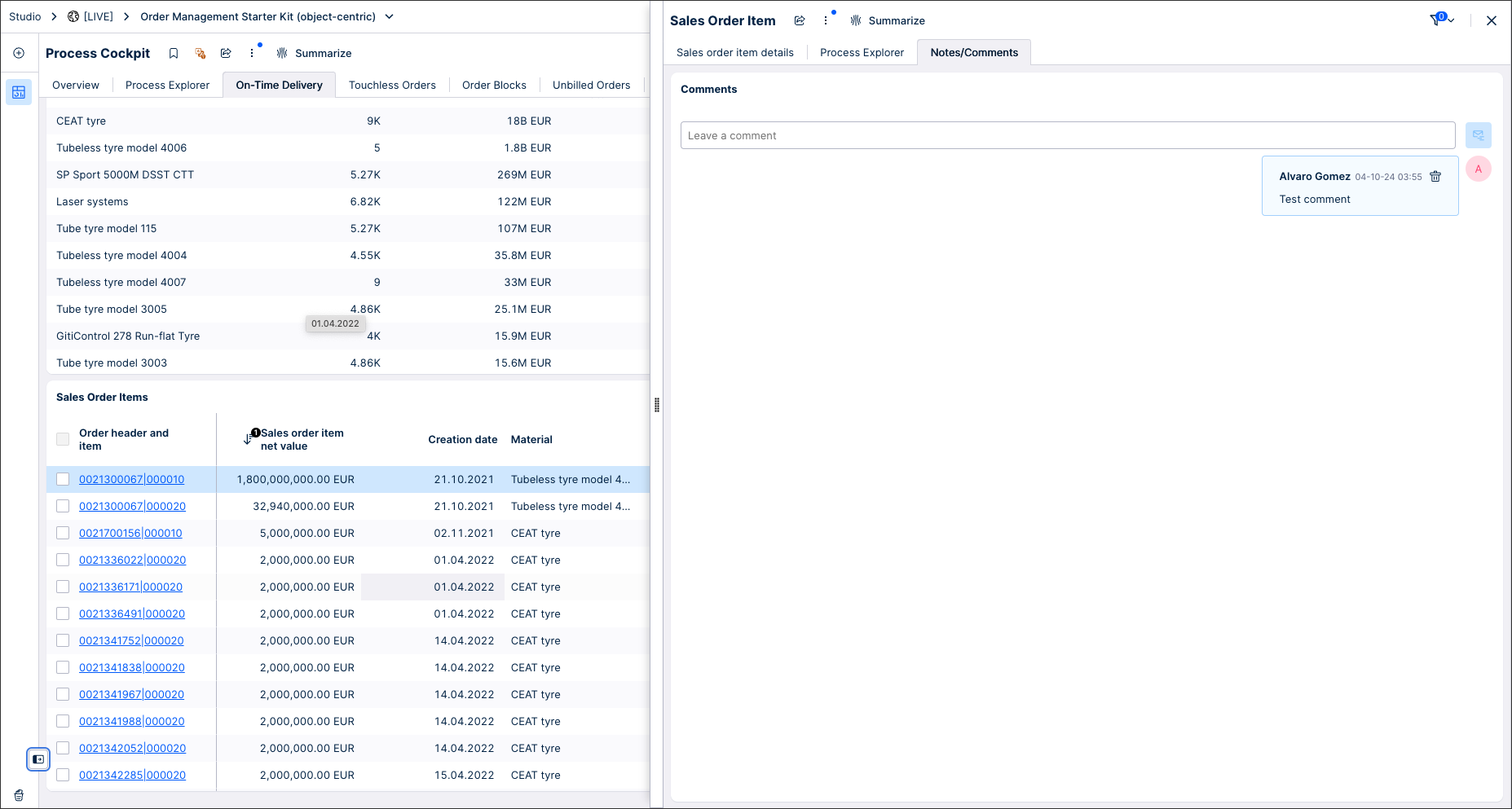Click the share icon in Process Cockpit header
This screenshot has height=809, width=1512.
[226, 53]
